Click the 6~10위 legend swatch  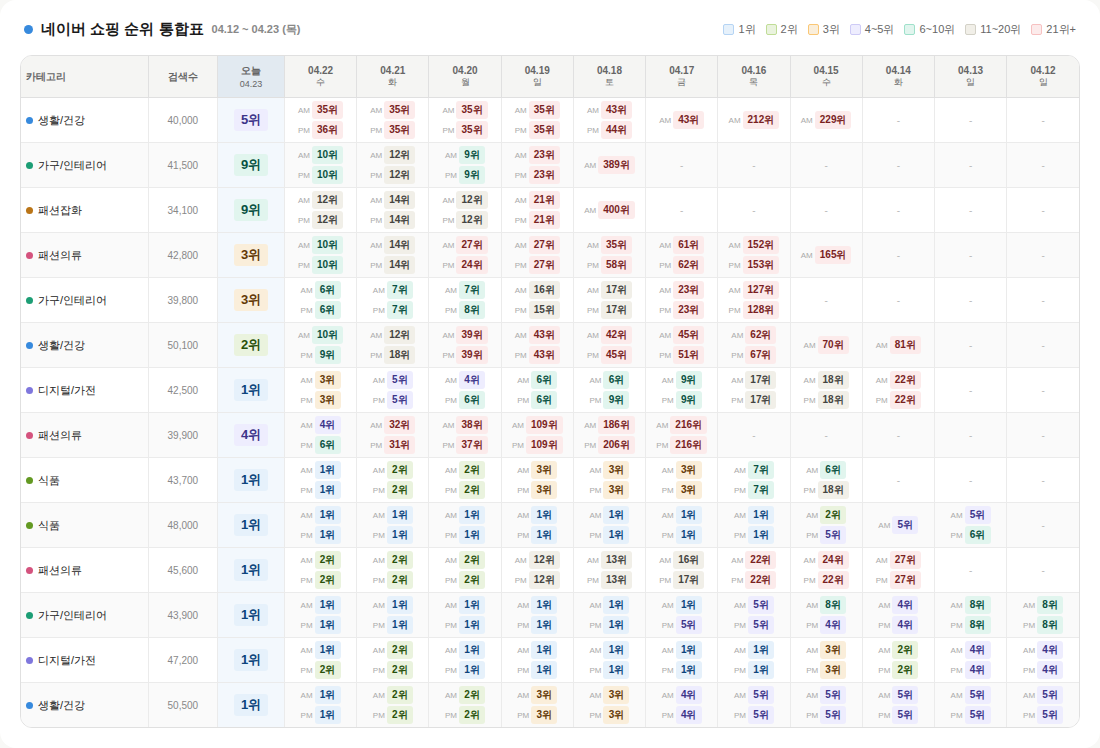[x=909, y=30]
